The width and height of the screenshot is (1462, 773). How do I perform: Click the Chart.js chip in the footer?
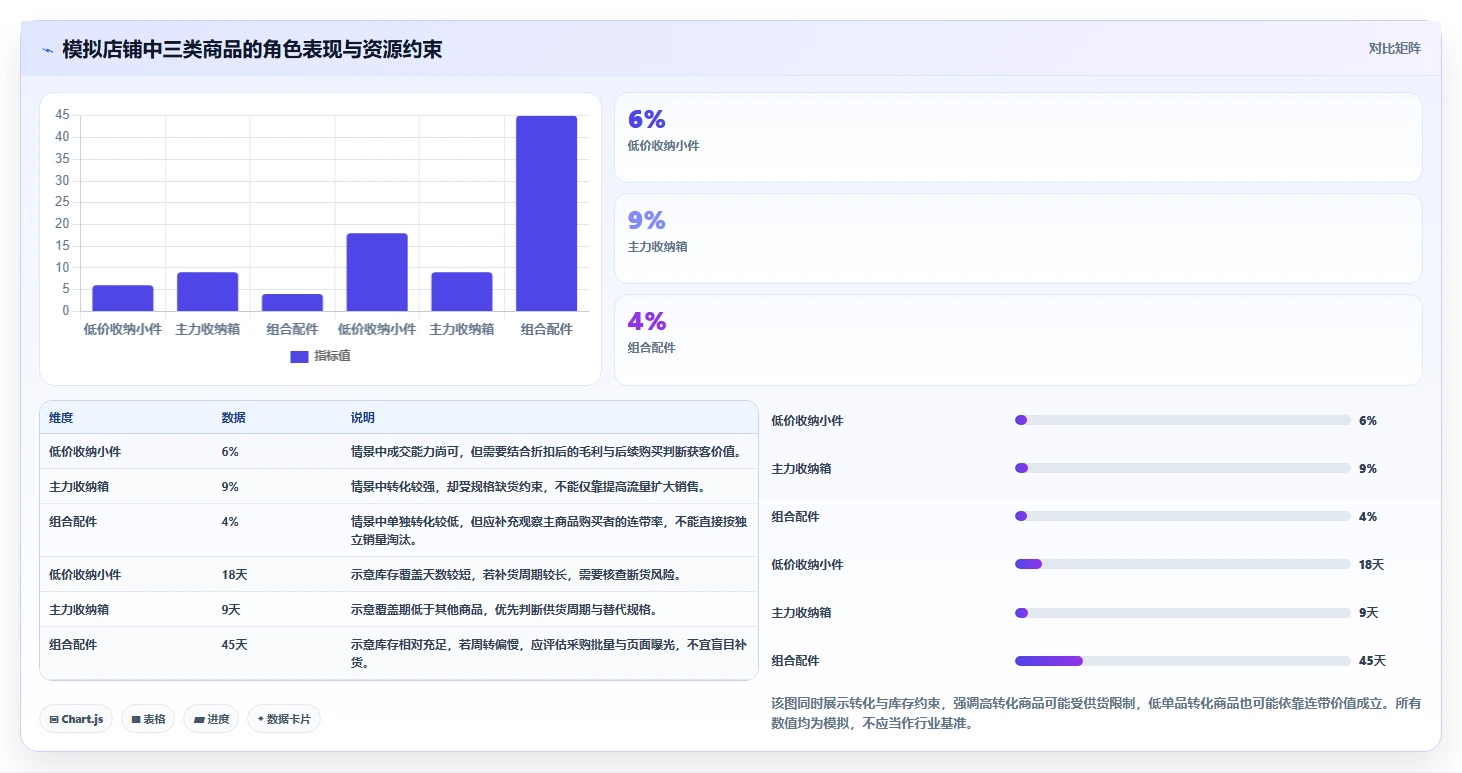[76, 719]
